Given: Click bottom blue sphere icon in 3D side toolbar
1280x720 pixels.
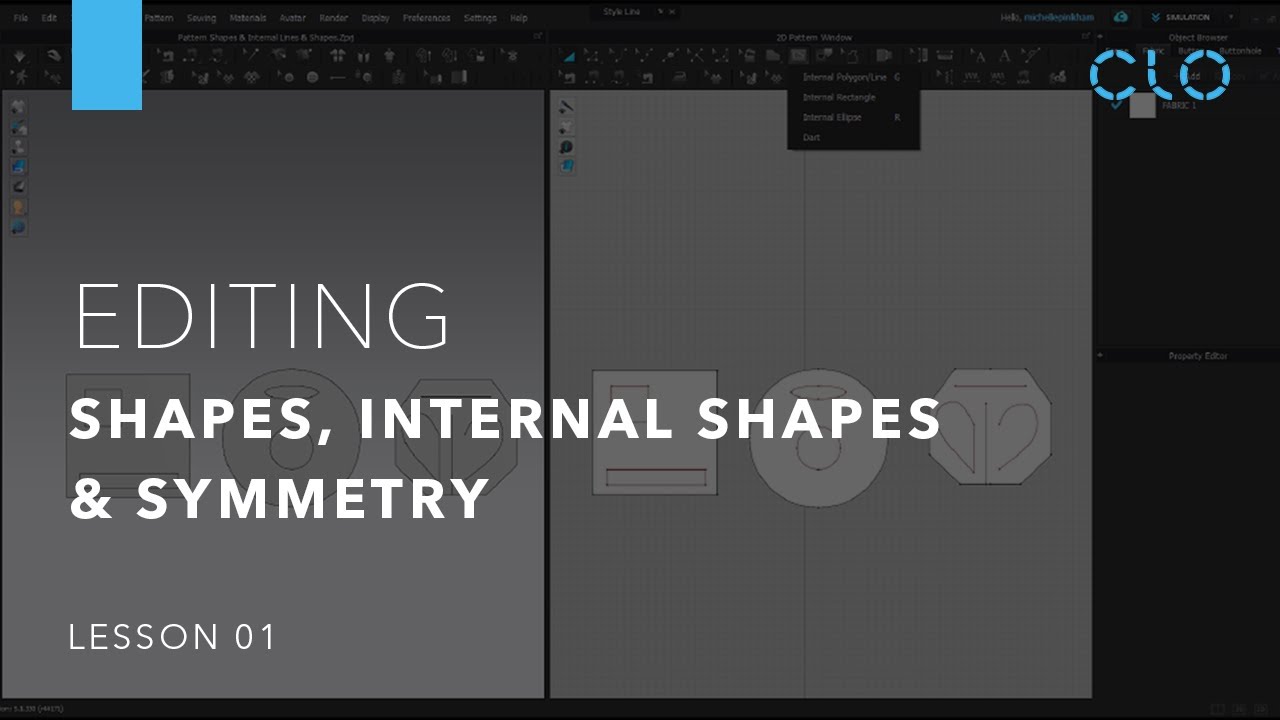Looking at the screenshot, I should pyautogui.click(x=18, y=227).
